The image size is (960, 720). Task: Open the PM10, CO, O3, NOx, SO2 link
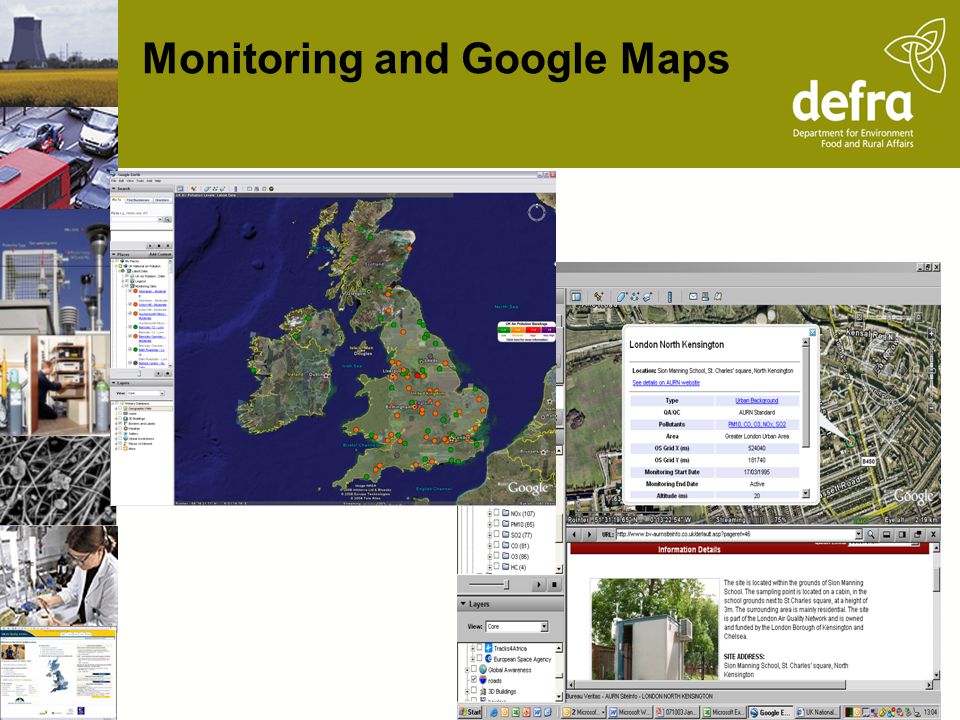(757, 424)
